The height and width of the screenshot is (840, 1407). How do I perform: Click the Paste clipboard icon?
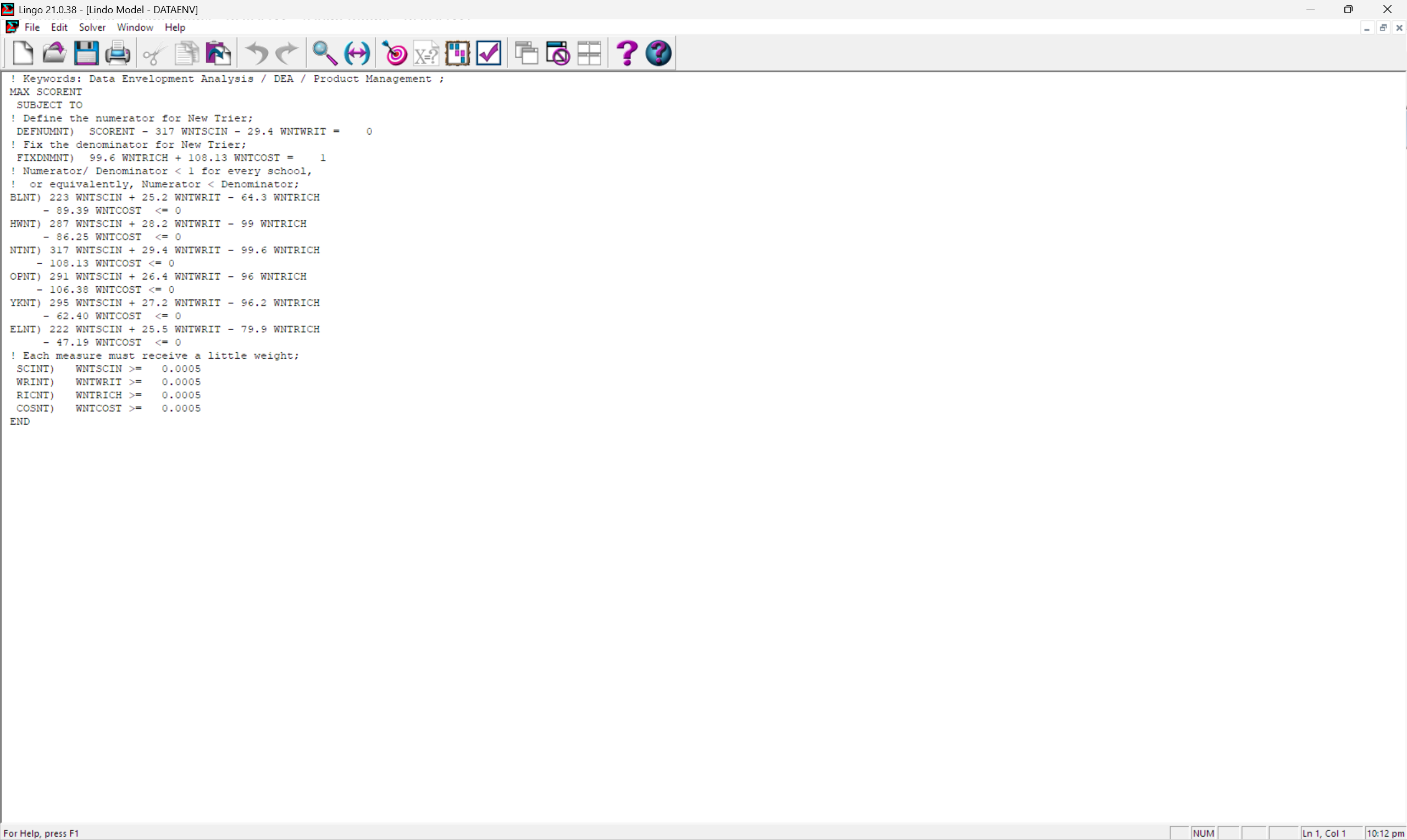coord(219,53)
